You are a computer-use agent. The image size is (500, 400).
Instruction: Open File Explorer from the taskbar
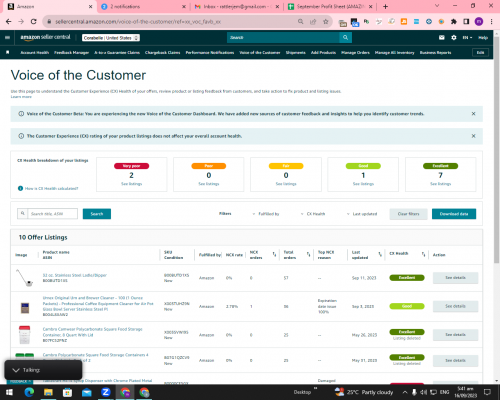pos(48,392)
